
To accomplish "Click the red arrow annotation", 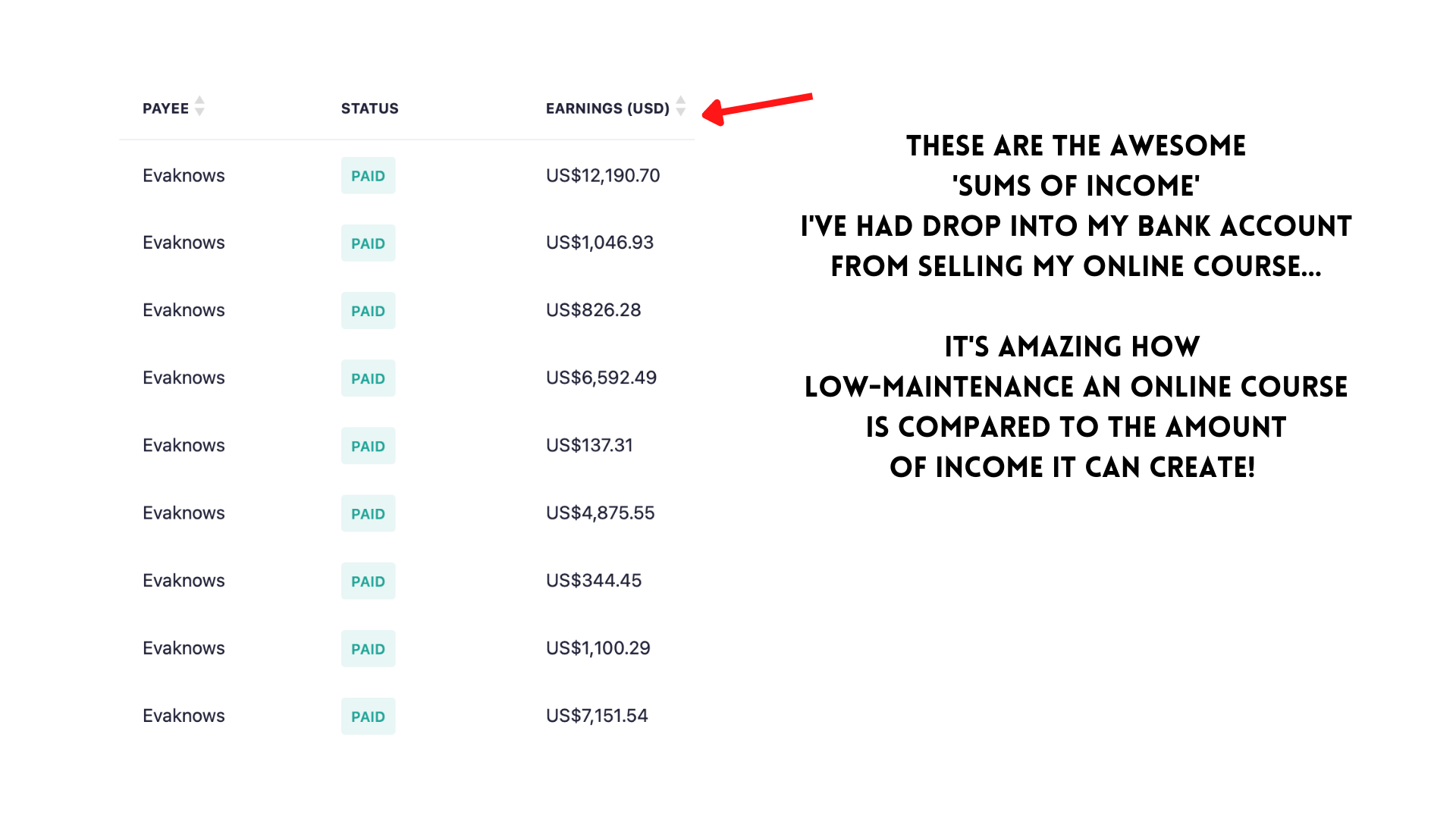I will point(758,108).
